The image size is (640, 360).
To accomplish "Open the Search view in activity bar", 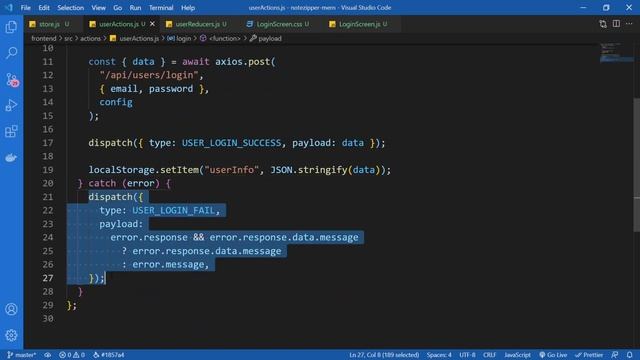I will pyautogui.click(x=11, y=53).
